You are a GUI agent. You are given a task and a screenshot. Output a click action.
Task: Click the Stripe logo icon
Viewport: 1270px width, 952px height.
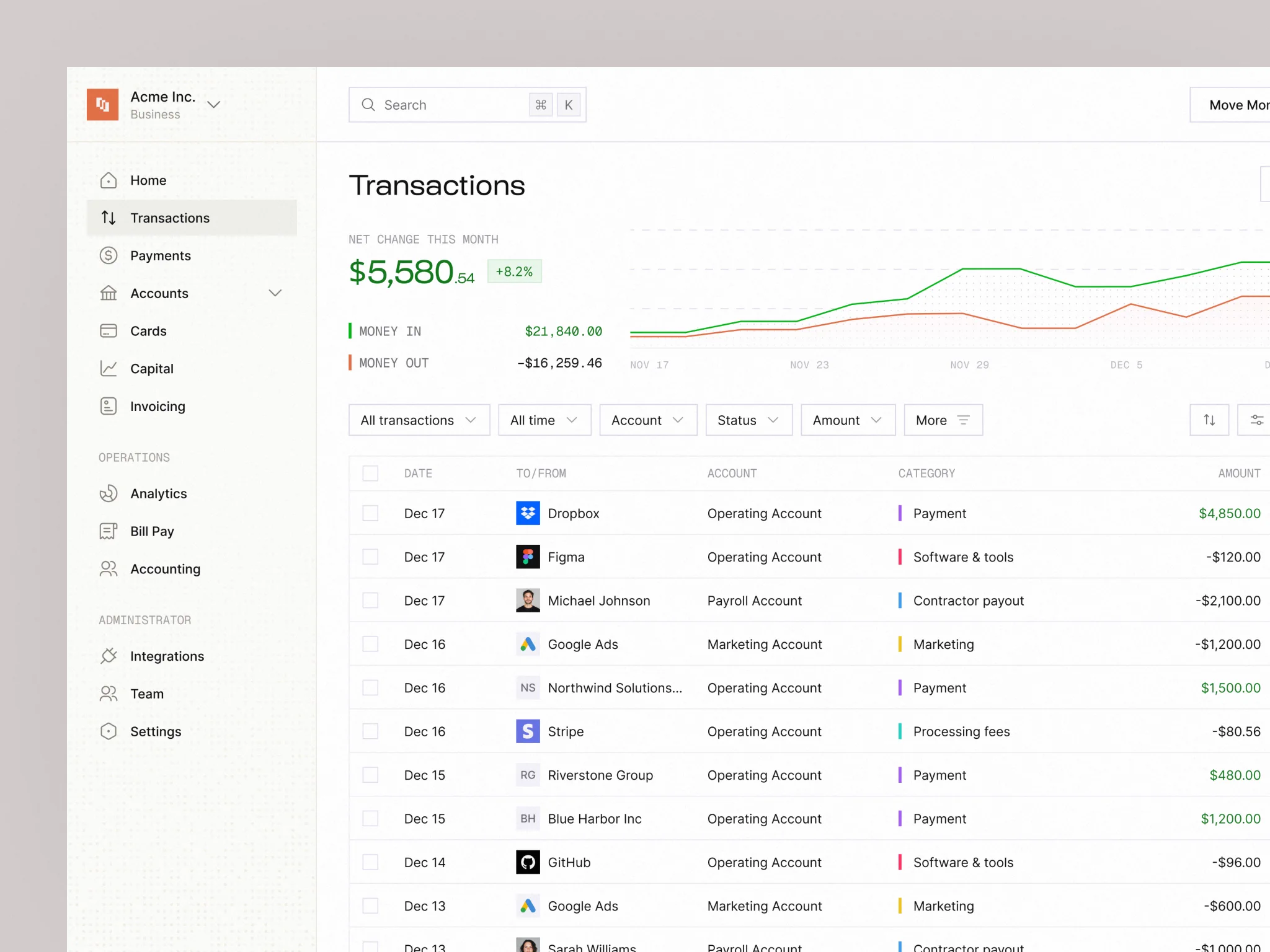click(528, 731)
